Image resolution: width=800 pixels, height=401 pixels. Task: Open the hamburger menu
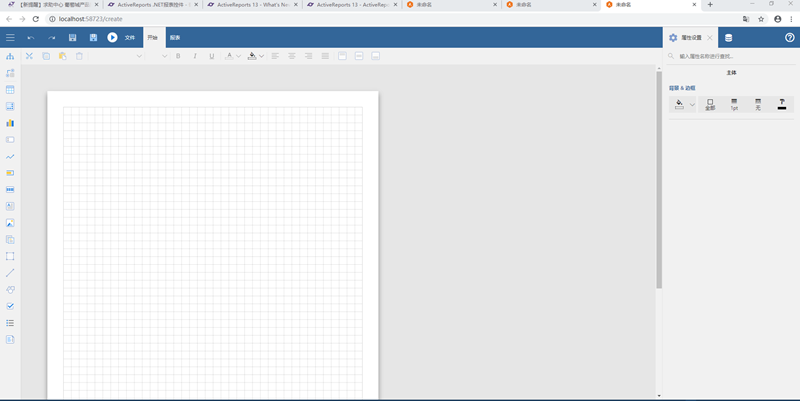click(x=10, y=38)
